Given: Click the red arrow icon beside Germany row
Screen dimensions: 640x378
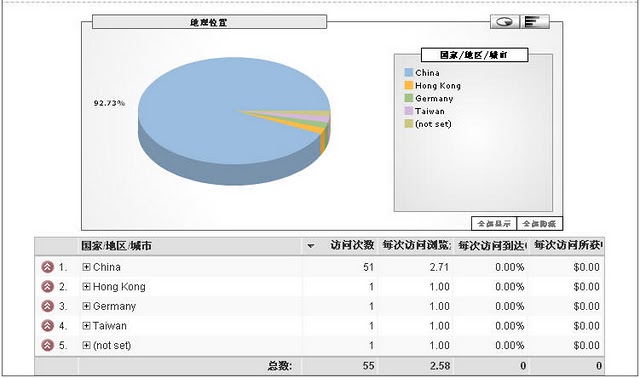Looking at the screenshot, I should pos(48,306).
